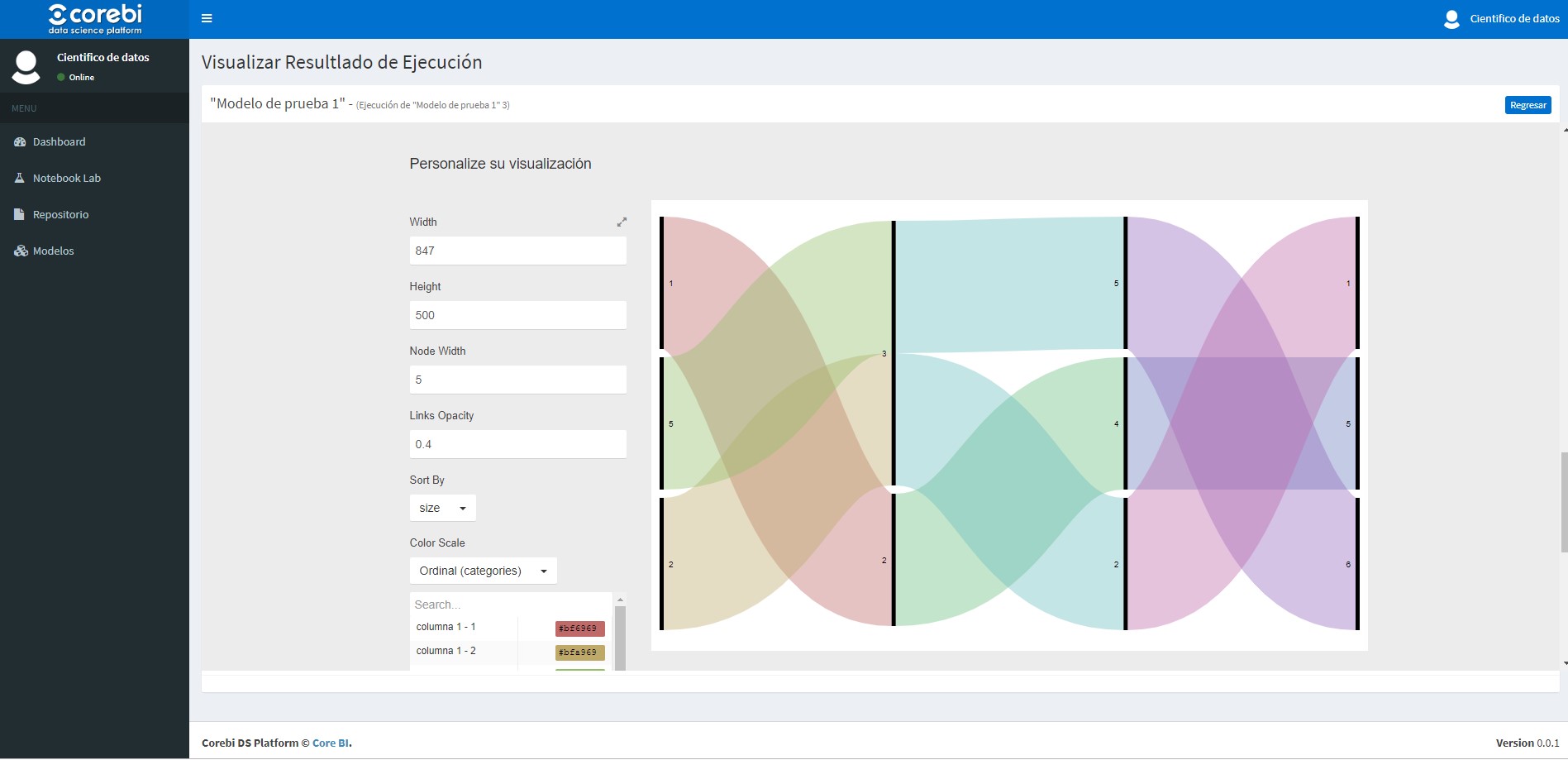The width and height of the screenshot is (1568, 760).
Task: Click the color list scrollbar
Action: coord(620,638)
